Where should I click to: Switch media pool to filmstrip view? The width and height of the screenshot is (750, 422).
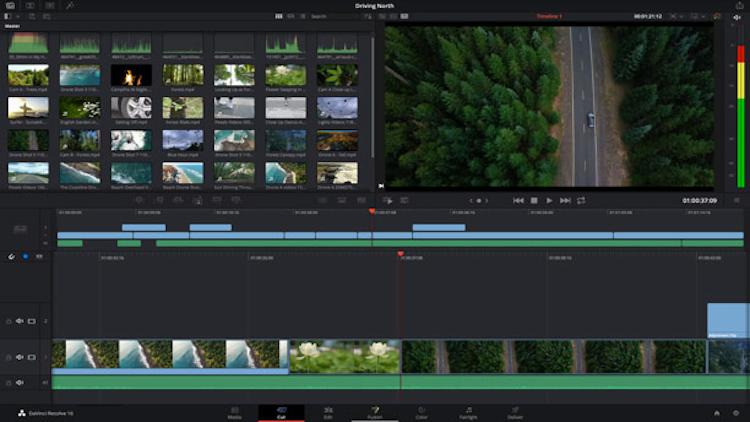[291, 16]
